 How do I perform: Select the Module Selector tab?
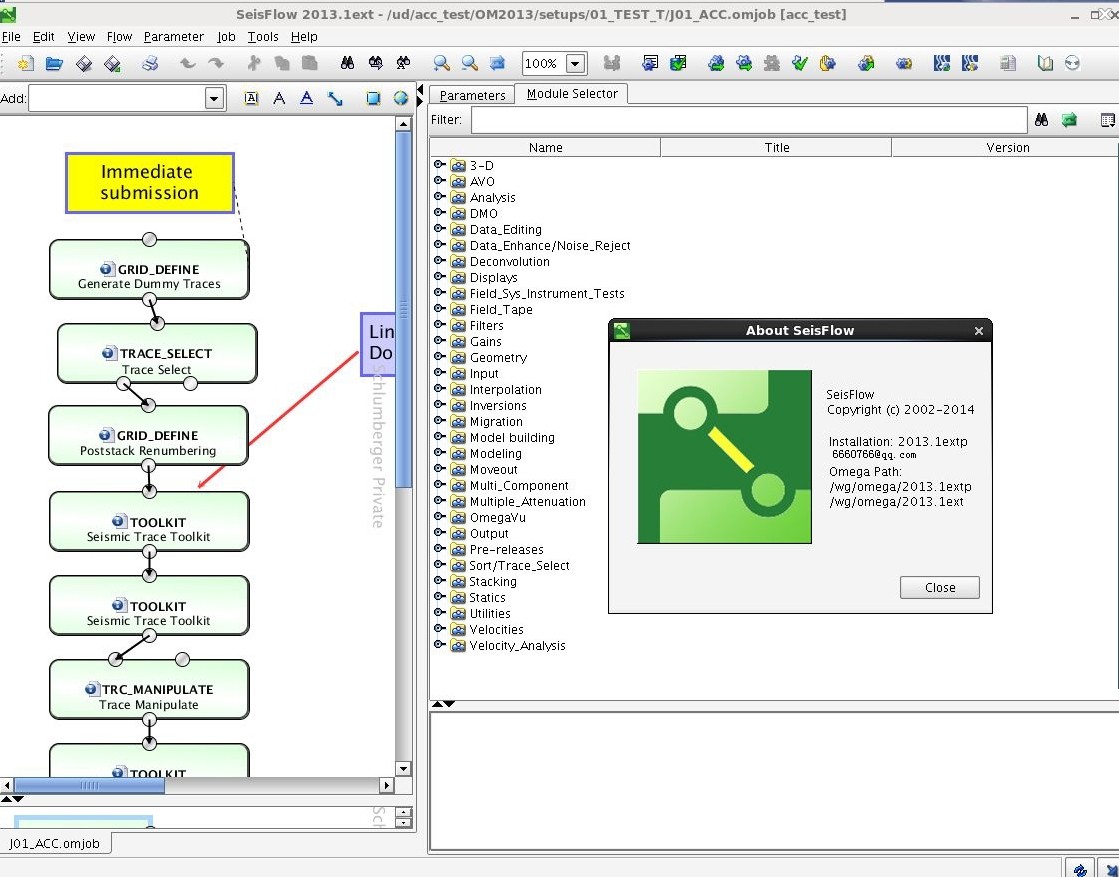point(572,93)
